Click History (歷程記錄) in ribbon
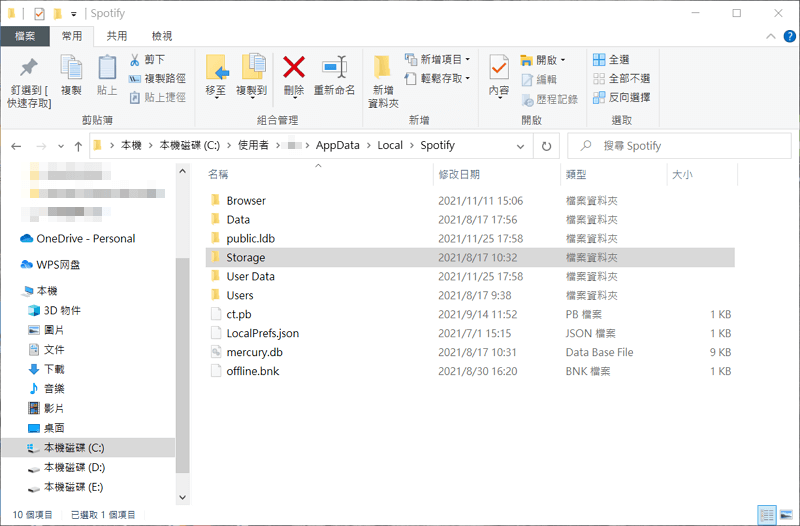800x526 pixels. tap(549, 99)
